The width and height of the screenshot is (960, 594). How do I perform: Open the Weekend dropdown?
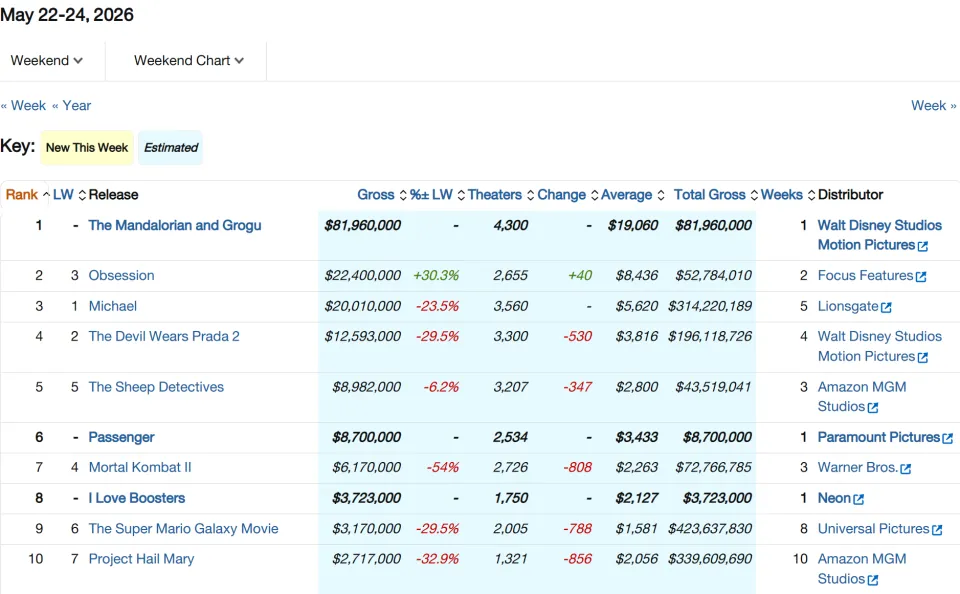47,61
